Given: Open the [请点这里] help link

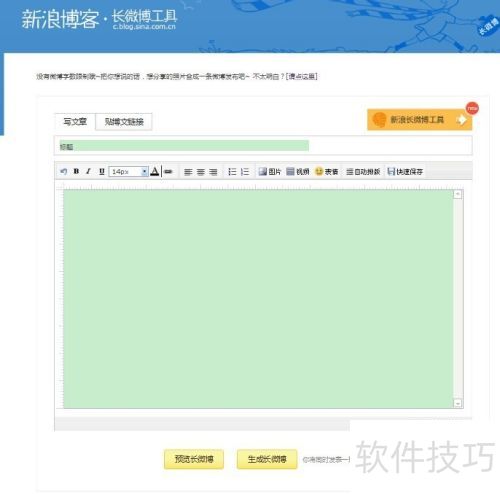Looking at the screenshot, I should (x=302, y=76).
